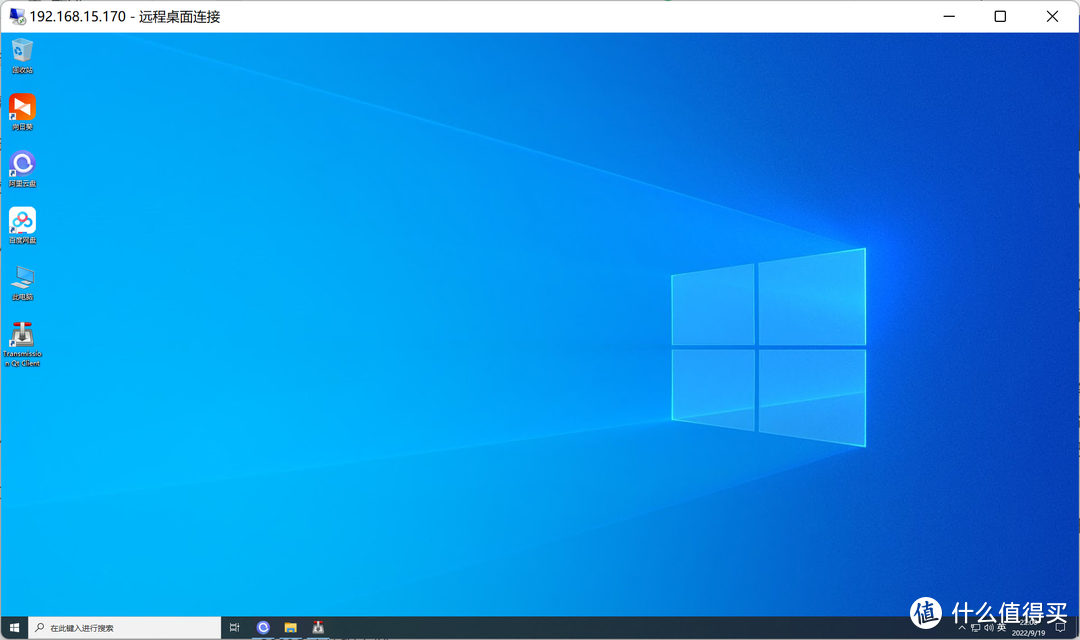Select the Recycle Bin (回收站) desktop icon
This screenshot has height=640, width=1080.
[22, 56]
